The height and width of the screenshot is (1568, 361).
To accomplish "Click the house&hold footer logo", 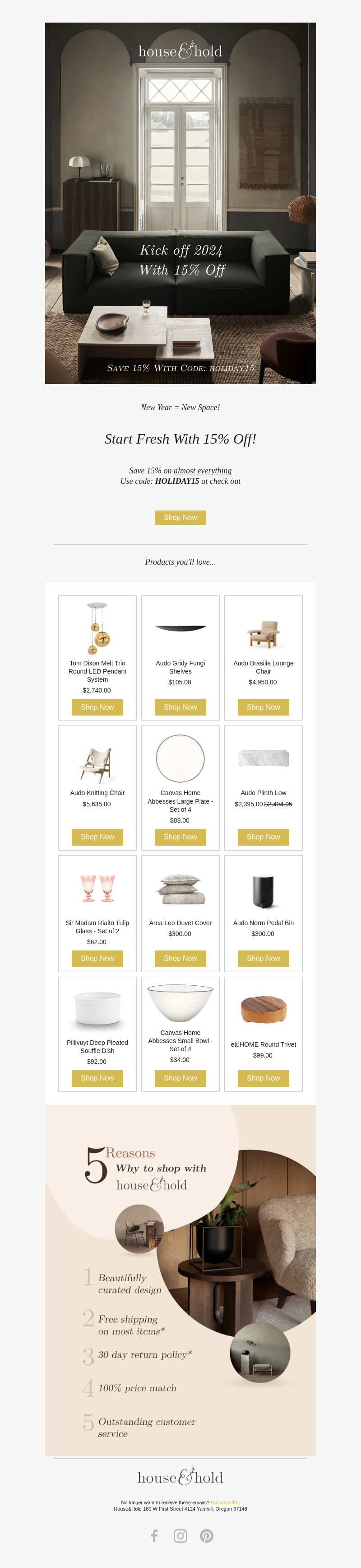I will 180,1477.
